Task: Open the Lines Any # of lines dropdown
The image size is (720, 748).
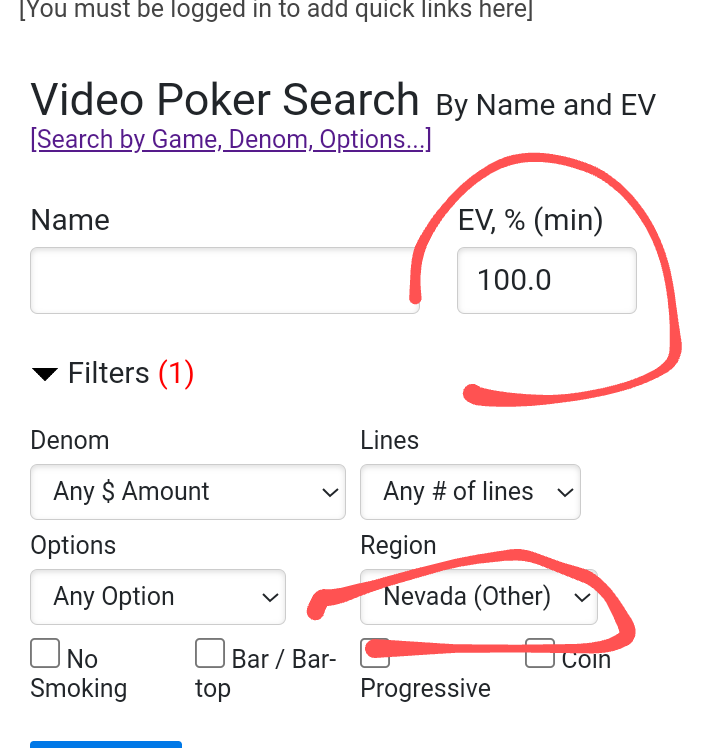Action: [x=470, y=492]
